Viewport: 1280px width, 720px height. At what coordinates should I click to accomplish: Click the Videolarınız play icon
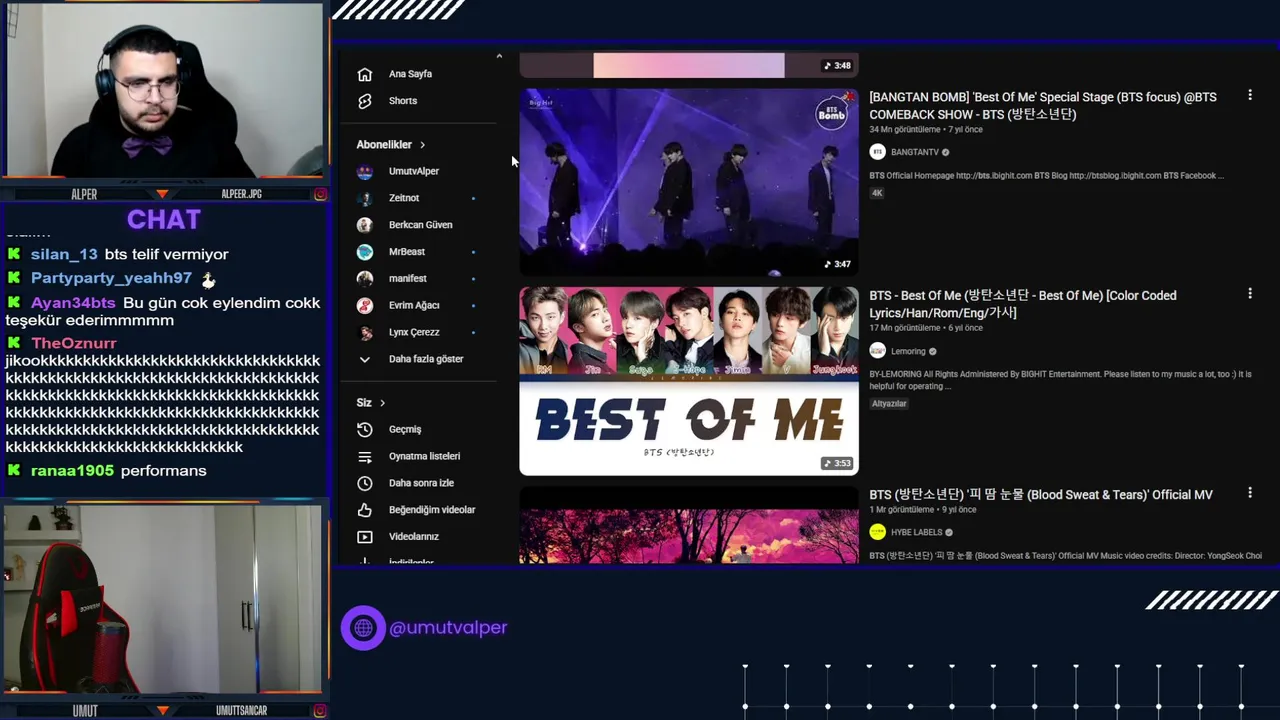pyautogui.click(x=365, y=537)
